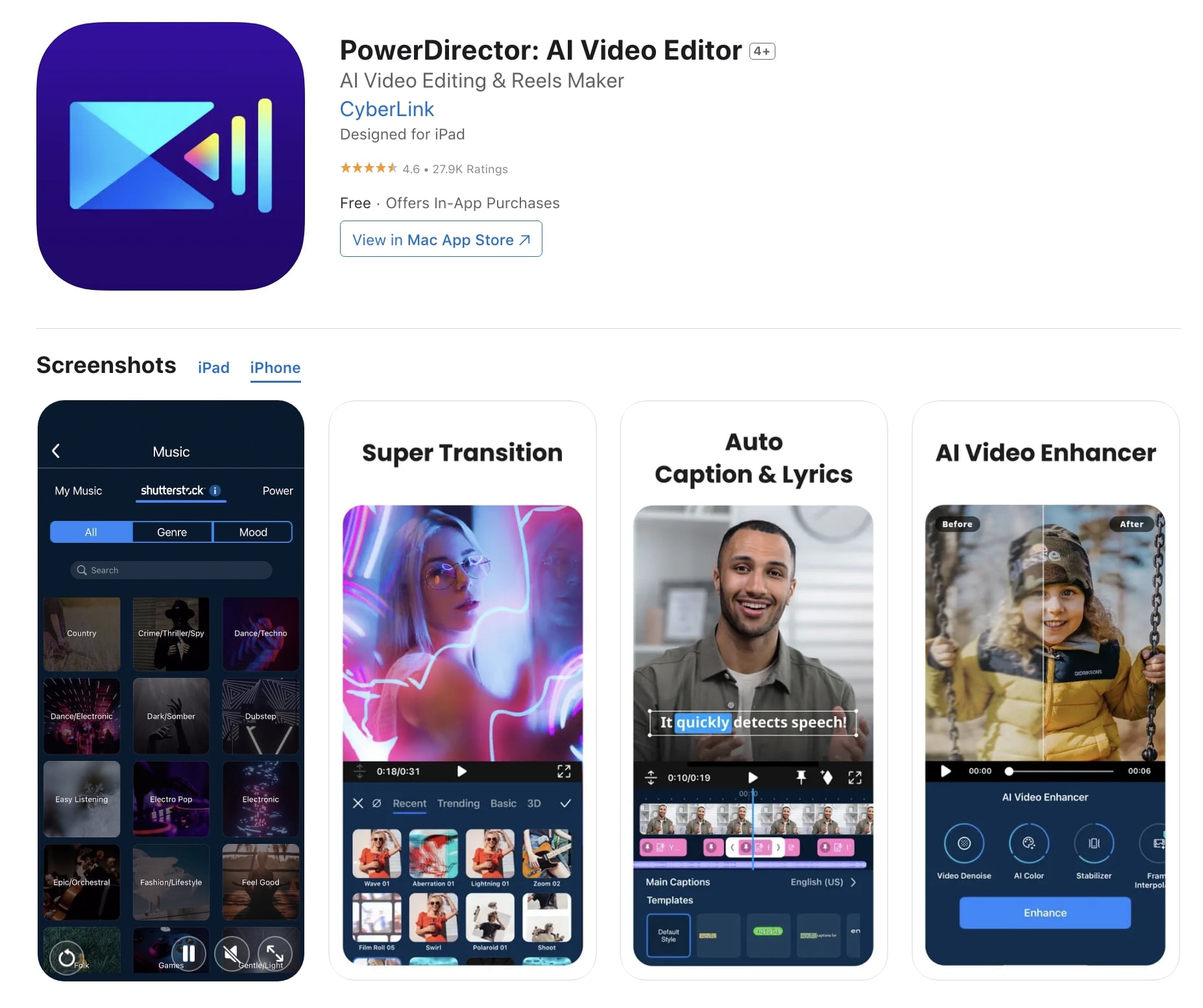
Task: Select the Video Denoise icon
Action: point(964,843)
